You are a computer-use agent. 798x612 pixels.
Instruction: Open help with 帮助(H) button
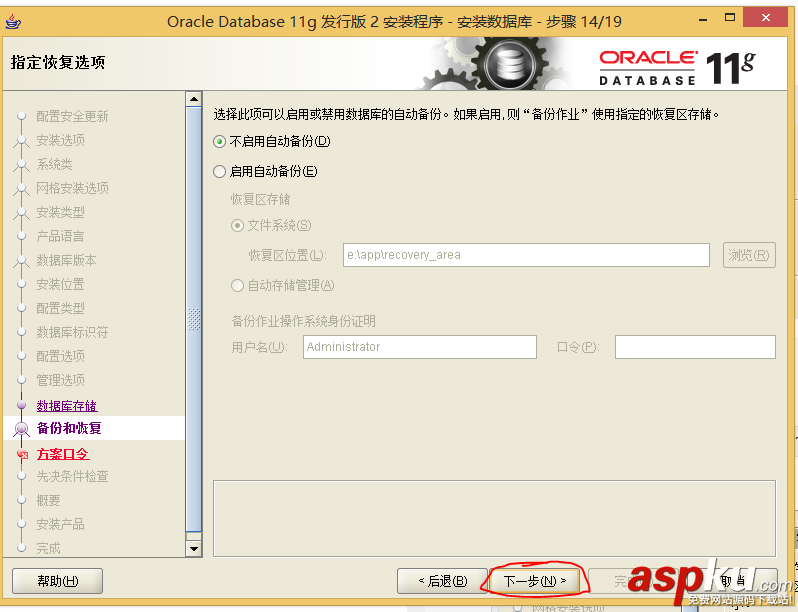(x=58, y=581)
